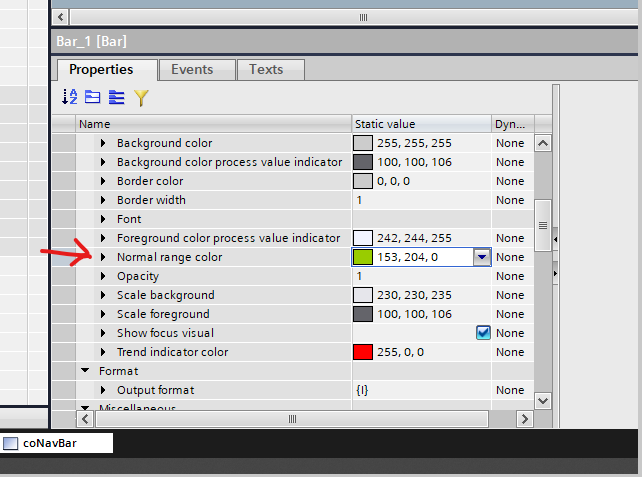Switch to the Texts tab
This screenshot has width=642, height=477.
(x=265, y=70)
